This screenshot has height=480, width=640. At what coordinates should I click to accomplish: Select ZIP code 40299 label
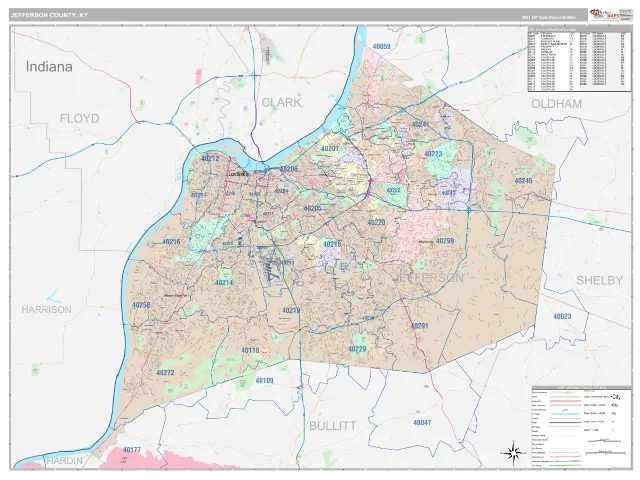coord(445,241)
